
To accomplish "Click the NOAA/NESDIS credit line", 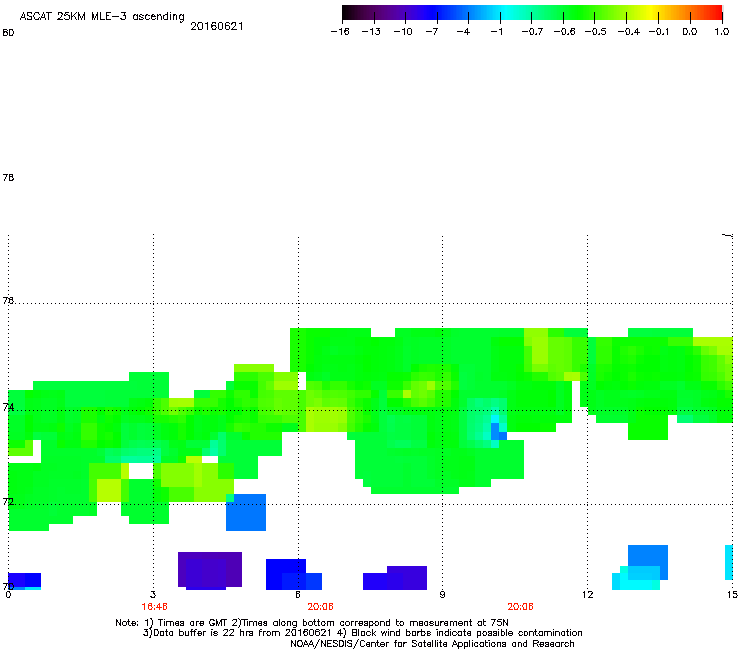I will 432,644.
